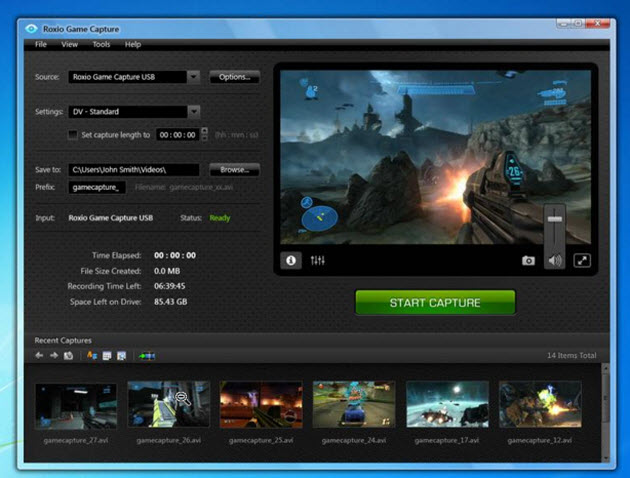
Task: Enable the Set capture length checkbox
Action: coord(73,135)
